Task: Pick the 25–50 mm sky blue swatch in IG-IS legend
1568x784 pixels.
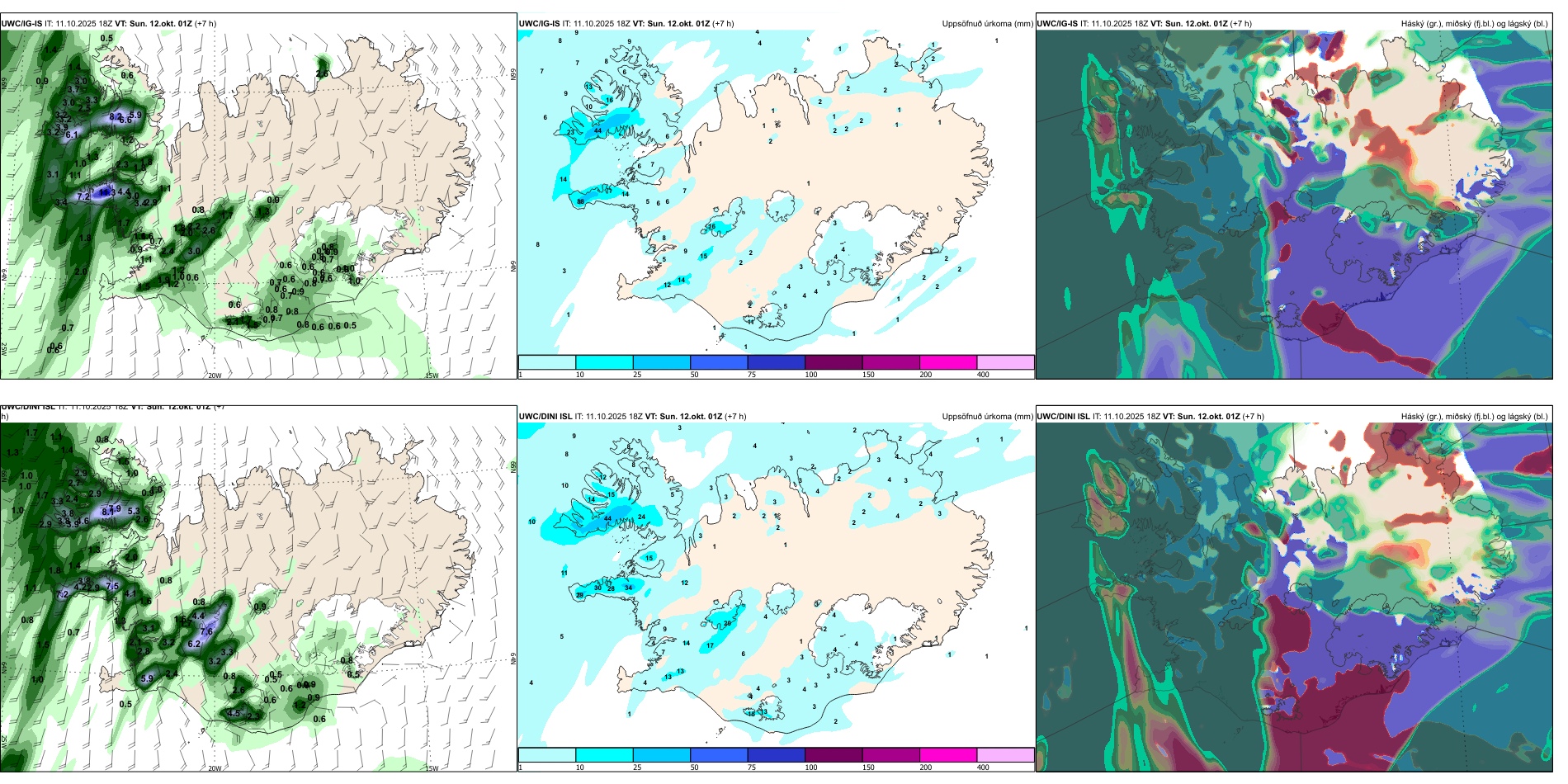Action: point(661,362)
